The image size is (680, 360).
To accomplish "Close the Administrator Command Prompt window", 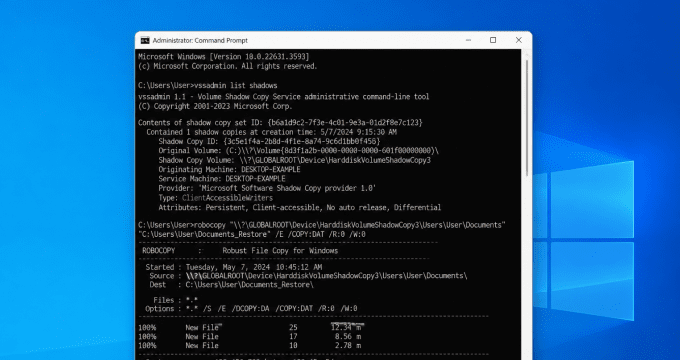I will pyautogui.click(x=519, y=40).
